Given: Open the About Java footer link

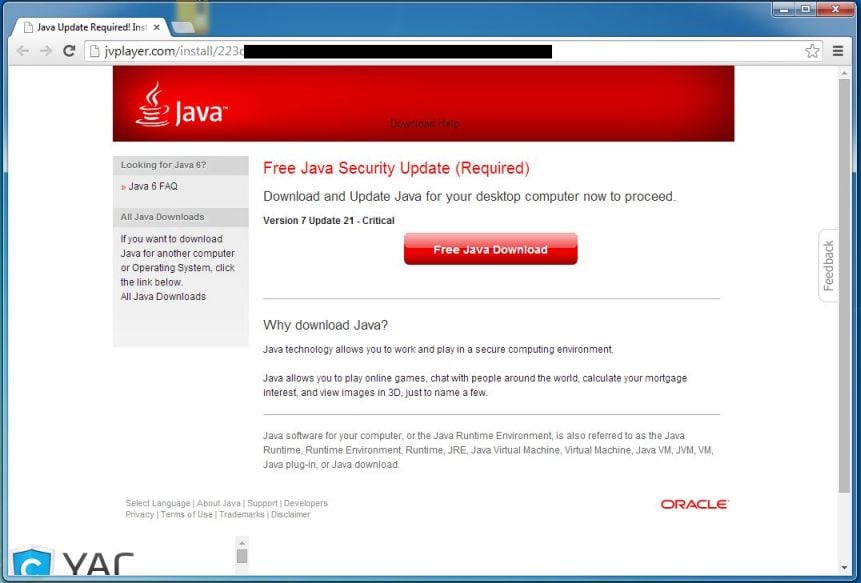Looking at the screenshot, I should pyautogui.click(x=219, y=503).
